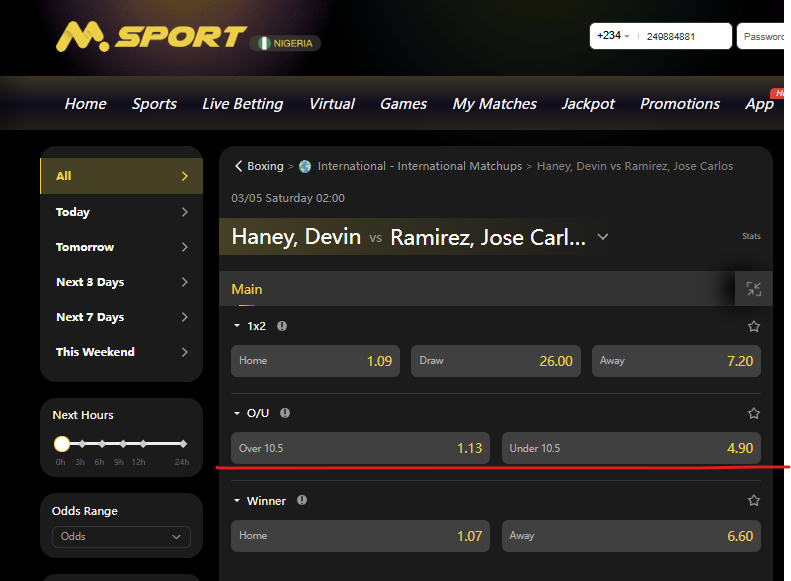Open Live Betting in navigation
The height and width of the screenshot is (581, 791).
pos(242,104)
